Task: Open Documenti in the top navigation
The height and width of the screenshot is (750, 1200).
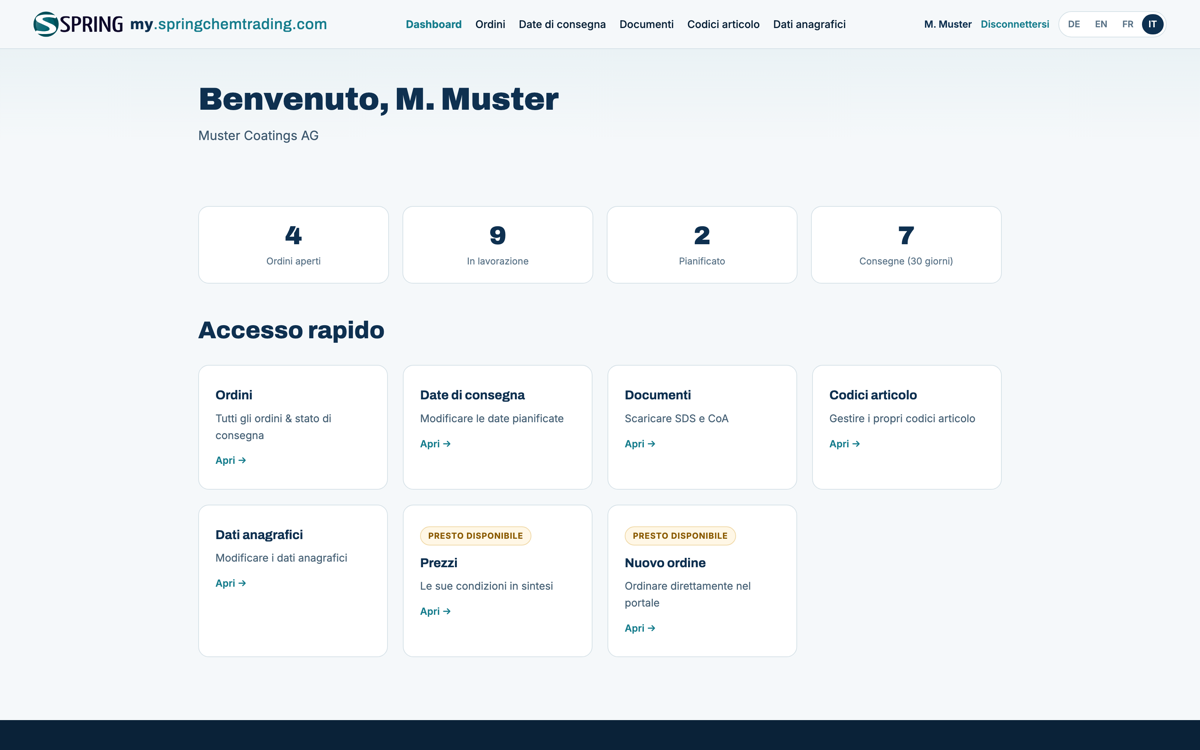Action: point(646,24)
